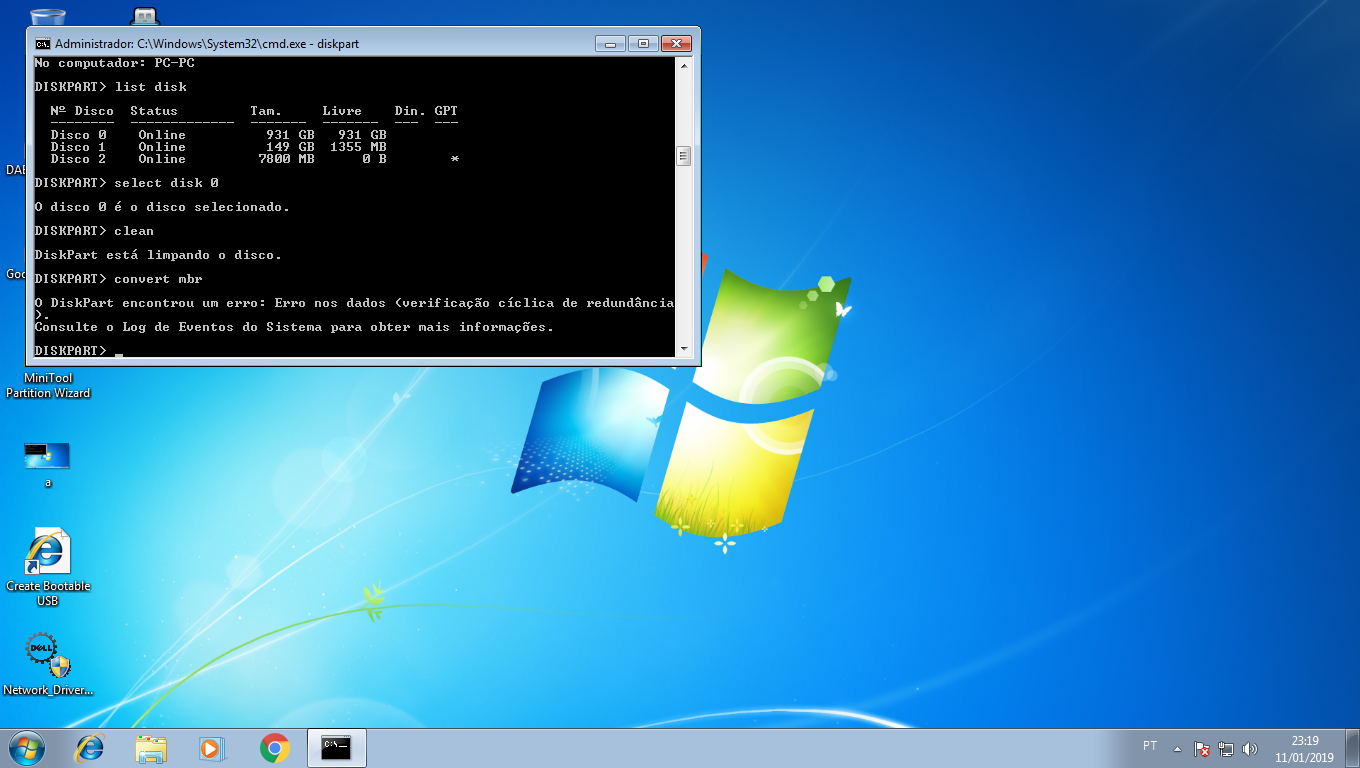
Task: Click the "clean" command text
Action: pos(134,231)
